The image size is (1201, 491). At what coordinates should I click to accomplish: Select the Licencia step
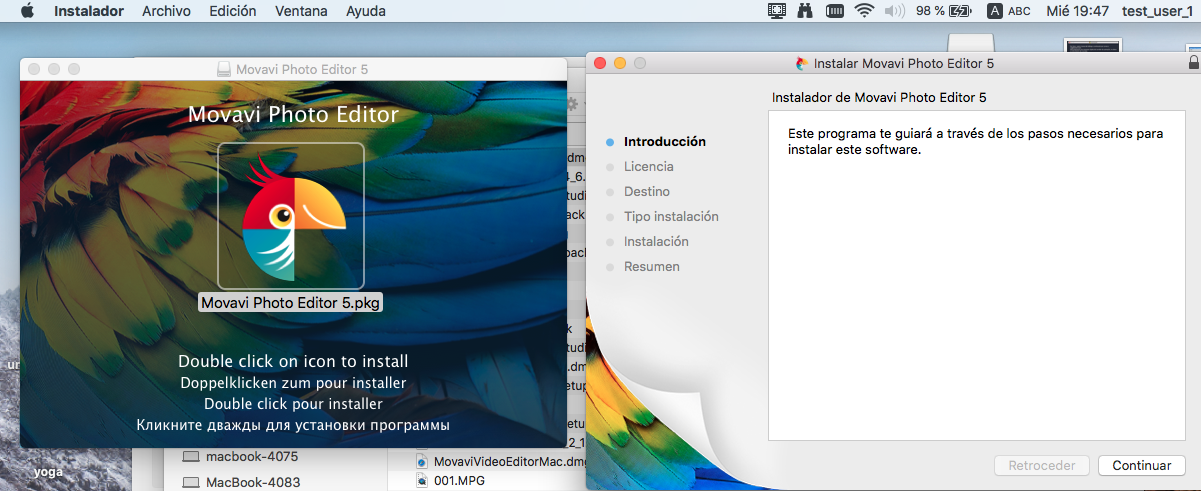[648, 167]
